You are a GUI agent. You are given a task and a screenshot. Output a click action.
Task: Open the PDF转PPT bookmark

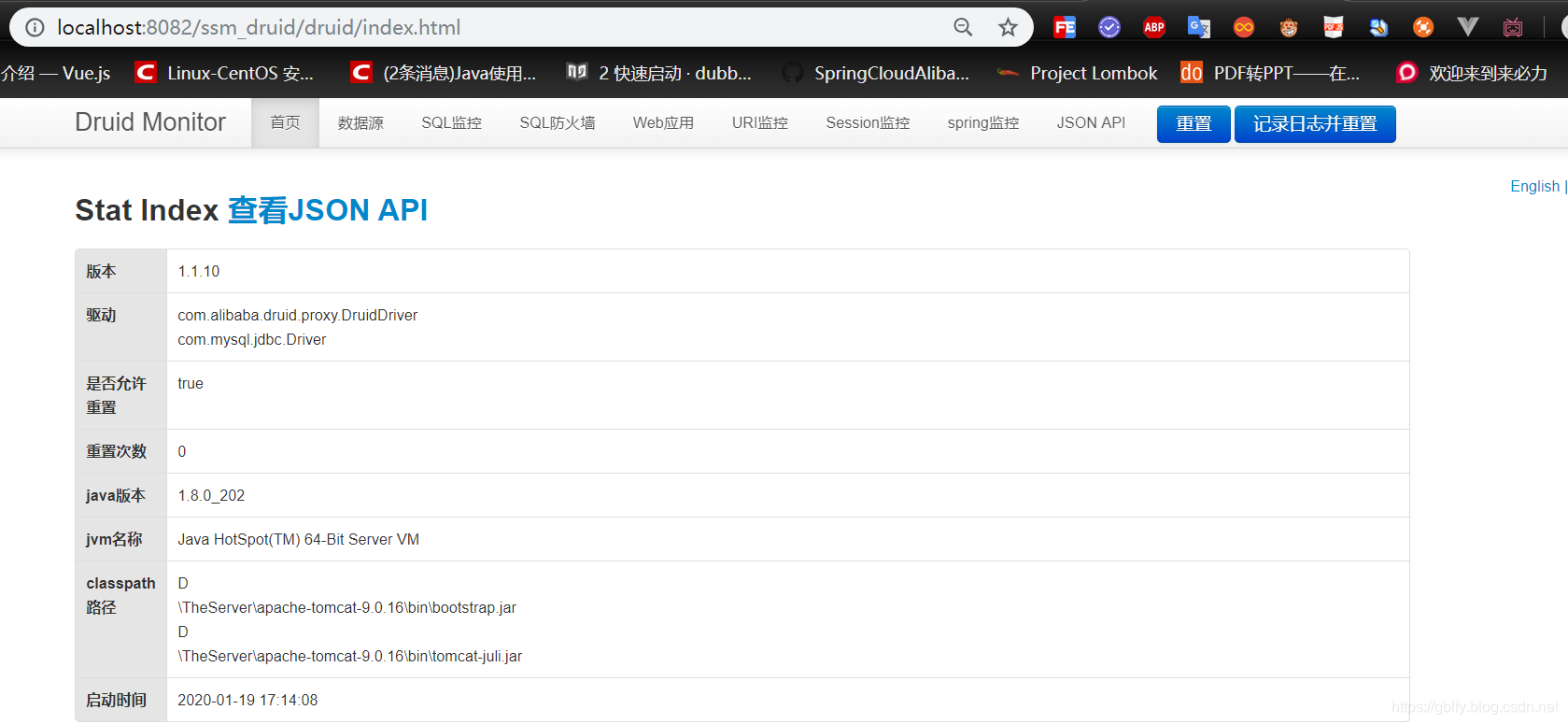pyautogui.click(x=1270, y=73)
